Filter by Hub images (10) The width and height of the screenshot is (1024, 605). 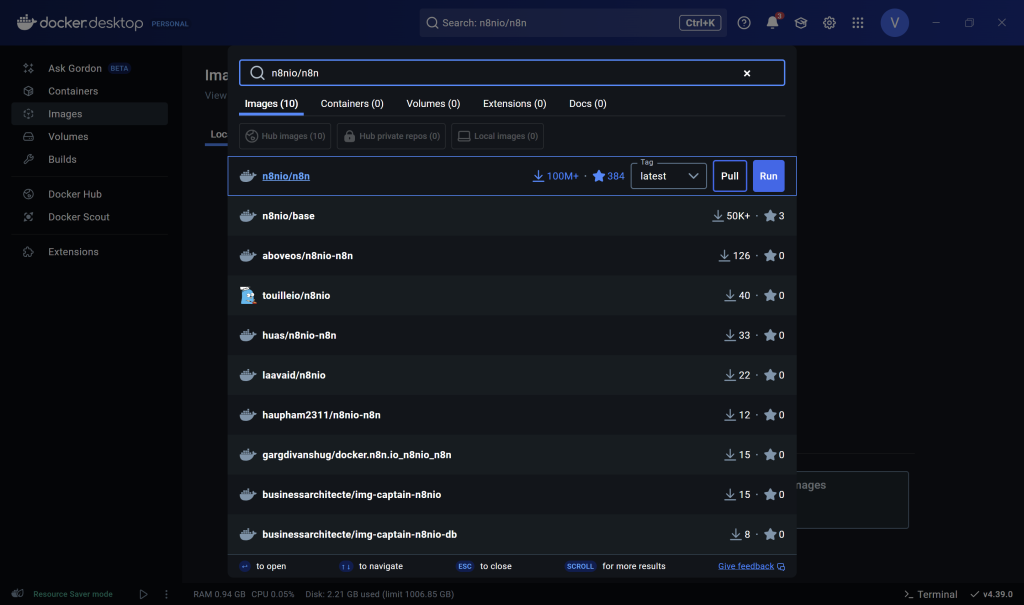click(x=285, y=136)
